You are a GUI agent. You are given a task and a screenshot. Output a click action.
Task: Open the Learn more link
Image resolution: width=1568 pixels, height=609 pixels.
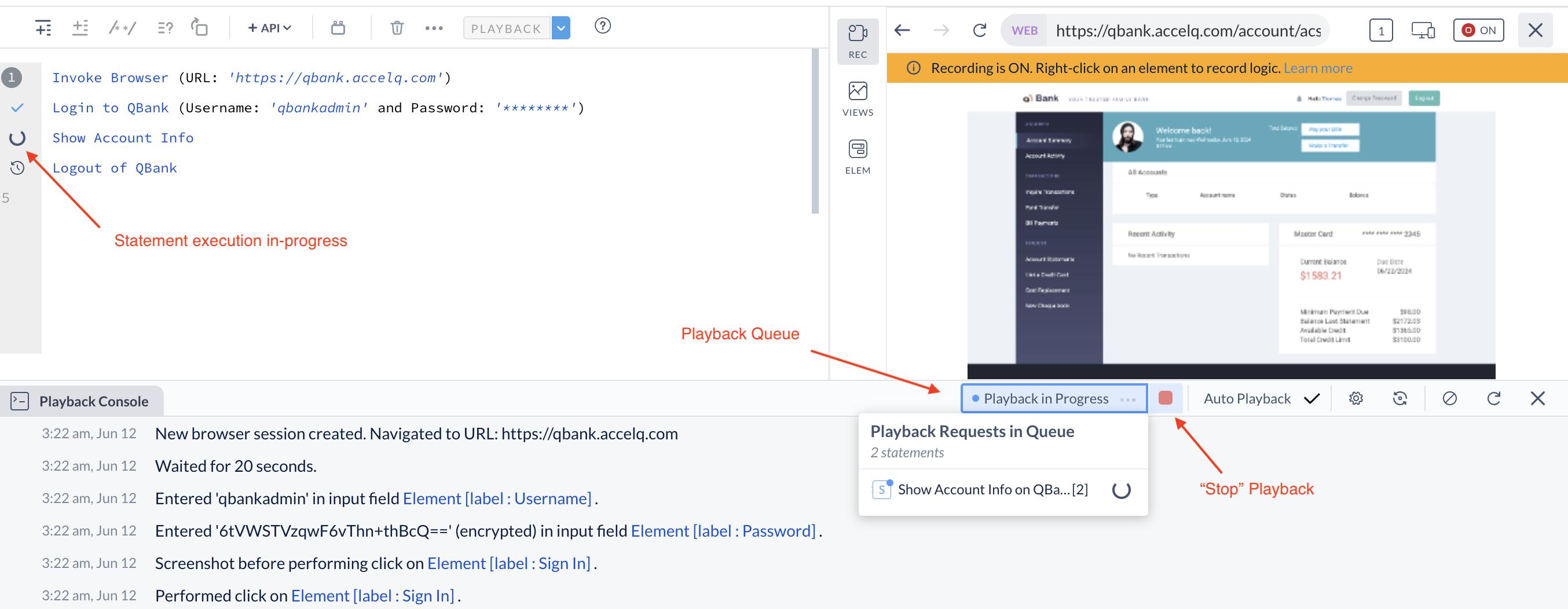point(1318,68)
